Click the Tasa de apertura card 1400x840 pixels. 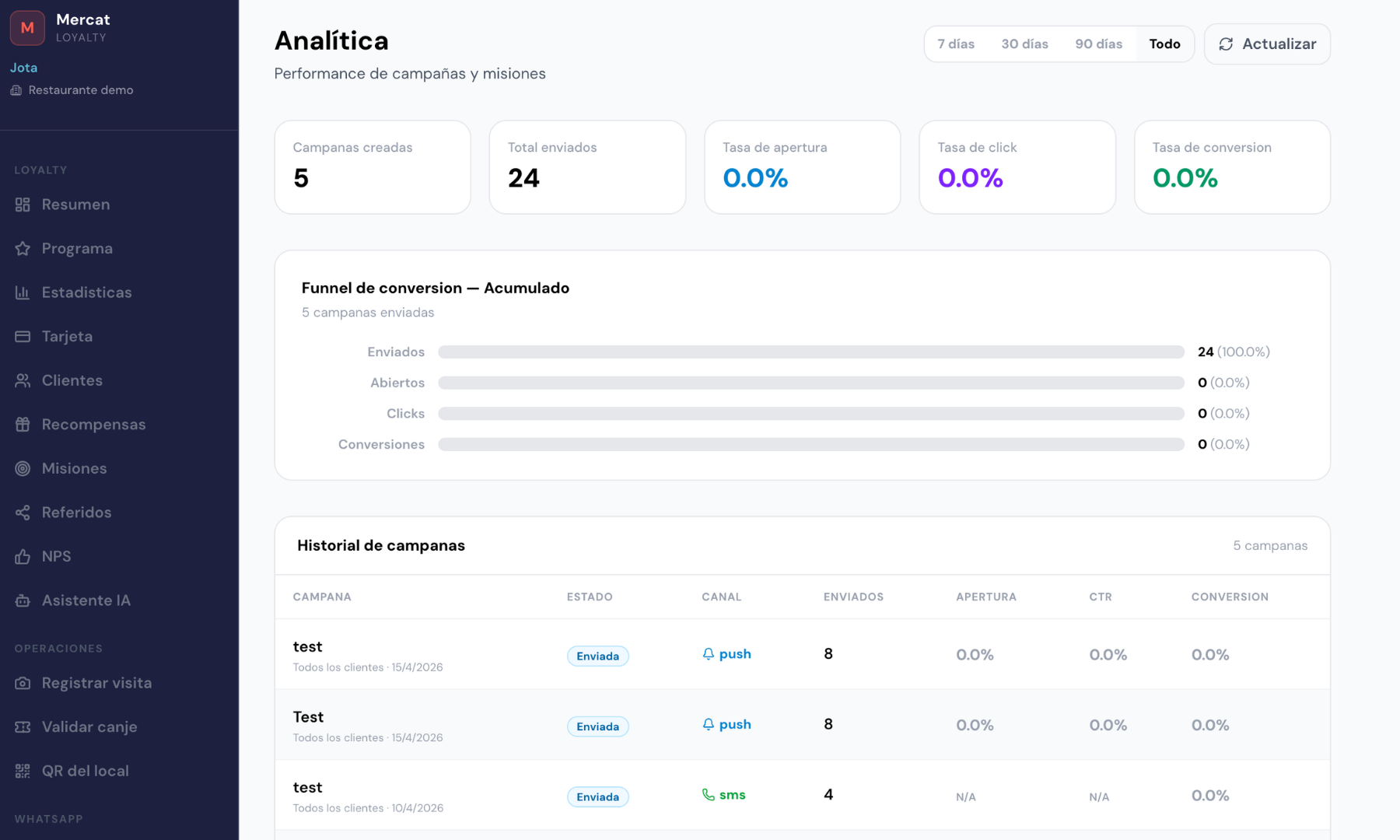802,167
